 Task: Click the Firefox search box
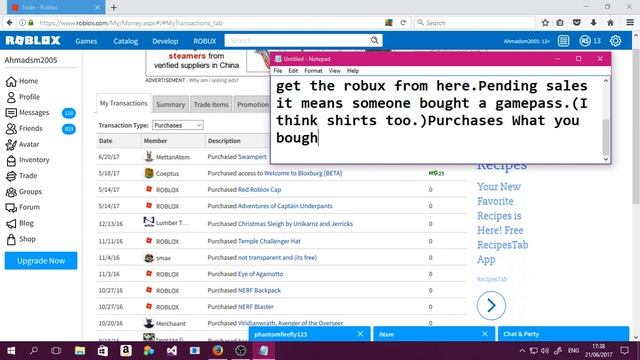(475, 23)
